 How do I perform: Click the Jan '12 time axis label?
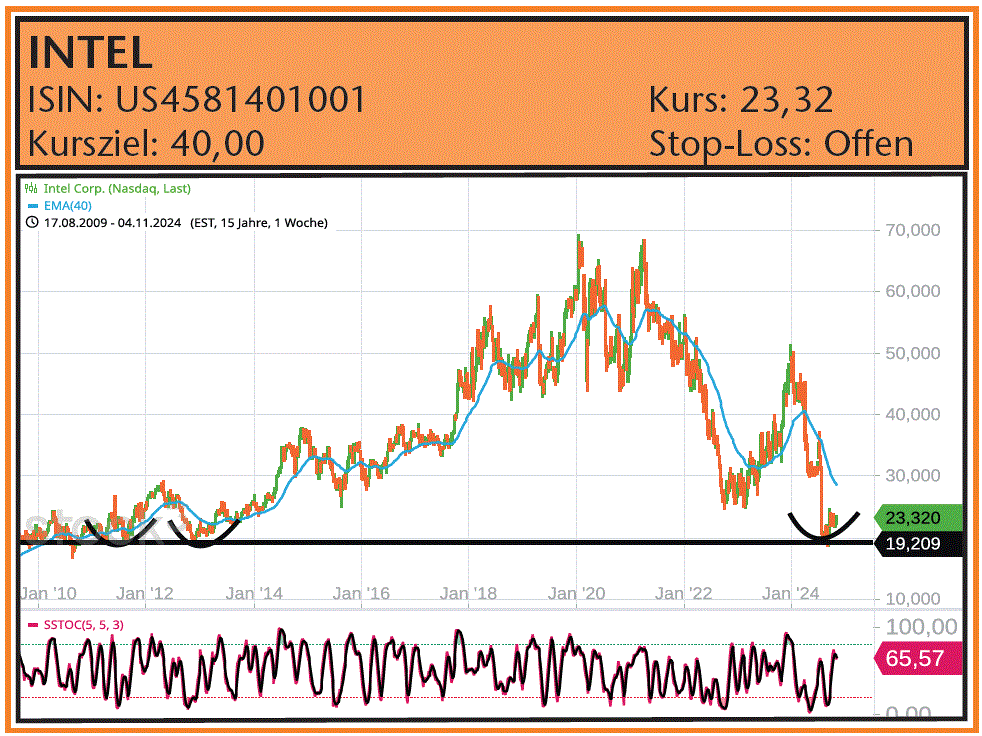[145, 593]
